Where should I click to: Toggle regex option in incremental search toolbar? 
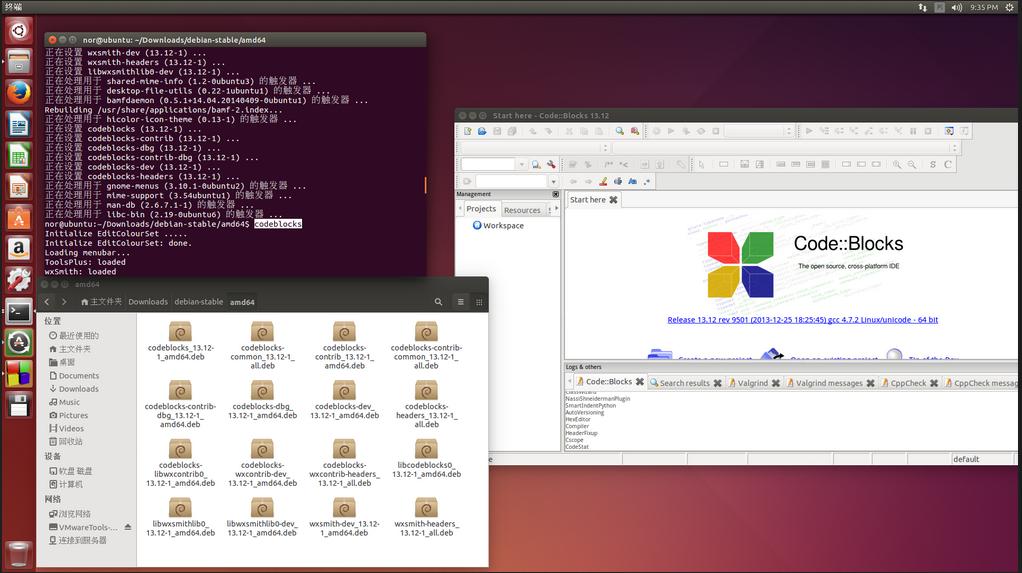tap(647, 181)
